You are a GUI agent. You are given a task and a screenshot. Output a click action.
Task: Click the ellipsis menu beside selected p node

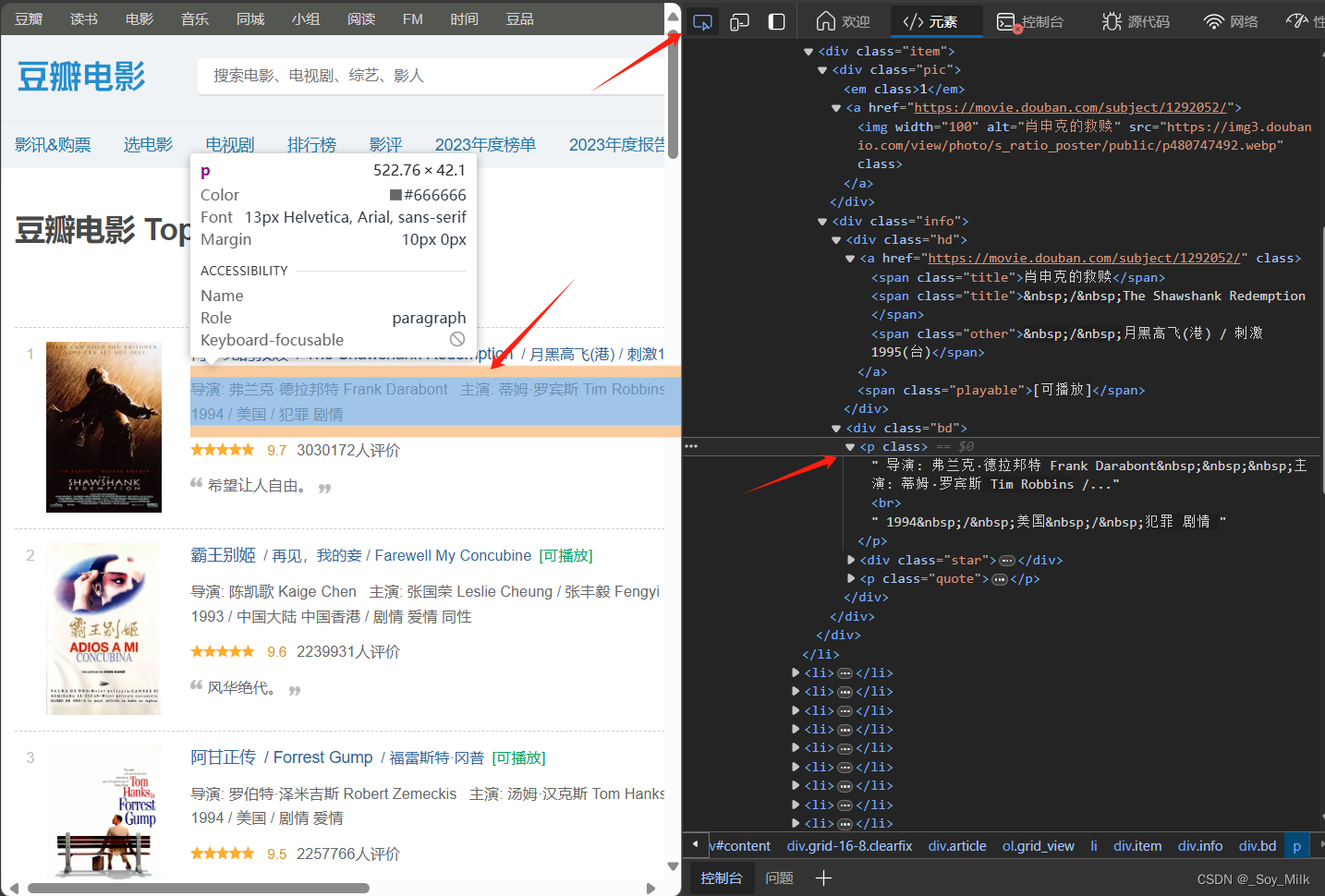pos(691,446)
